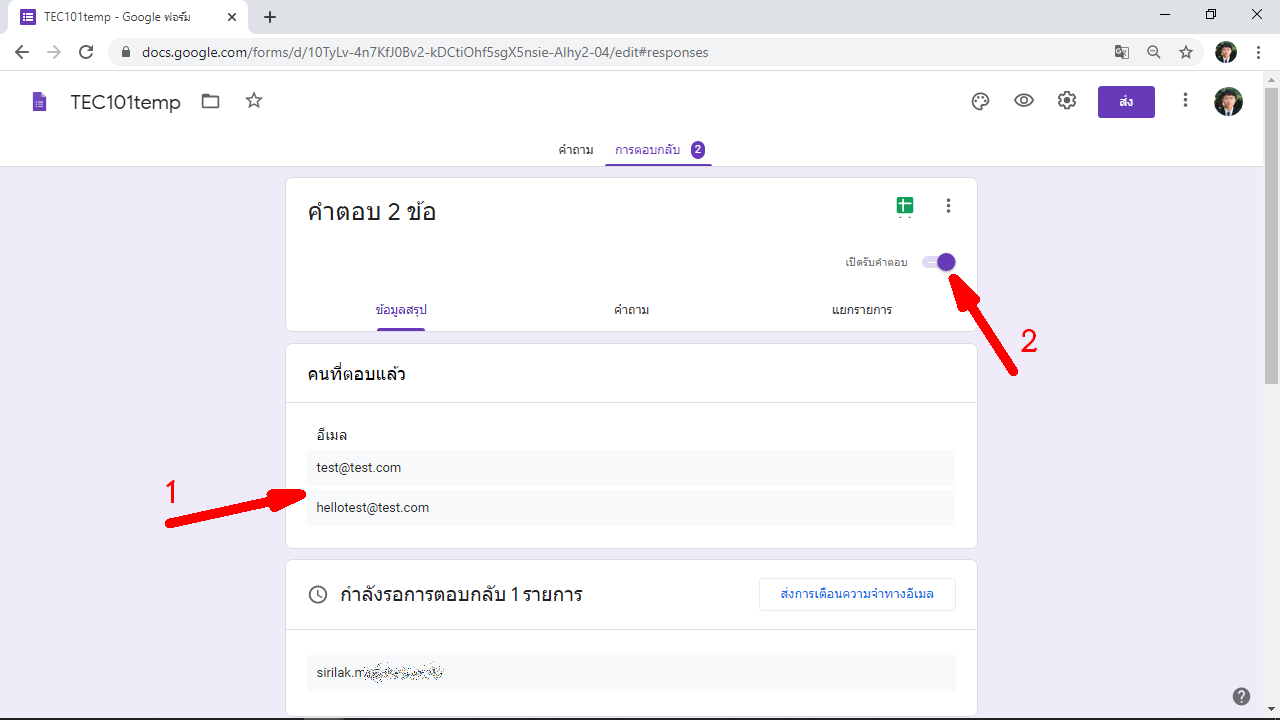Click the help question mark icon

[x=1241, y=696]
